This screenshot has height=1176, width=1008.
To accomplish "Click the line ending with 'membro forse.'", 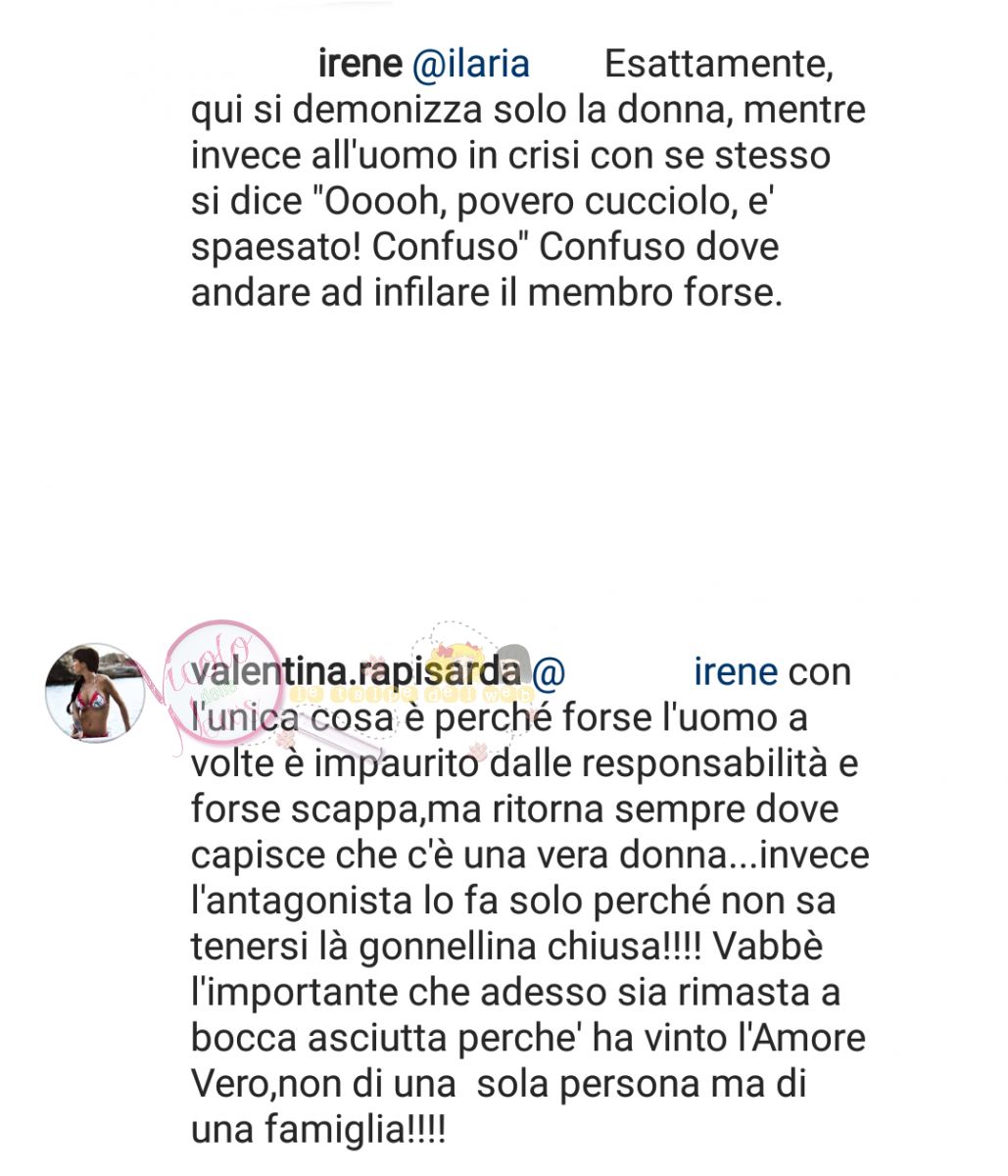I will click(487, 292).
